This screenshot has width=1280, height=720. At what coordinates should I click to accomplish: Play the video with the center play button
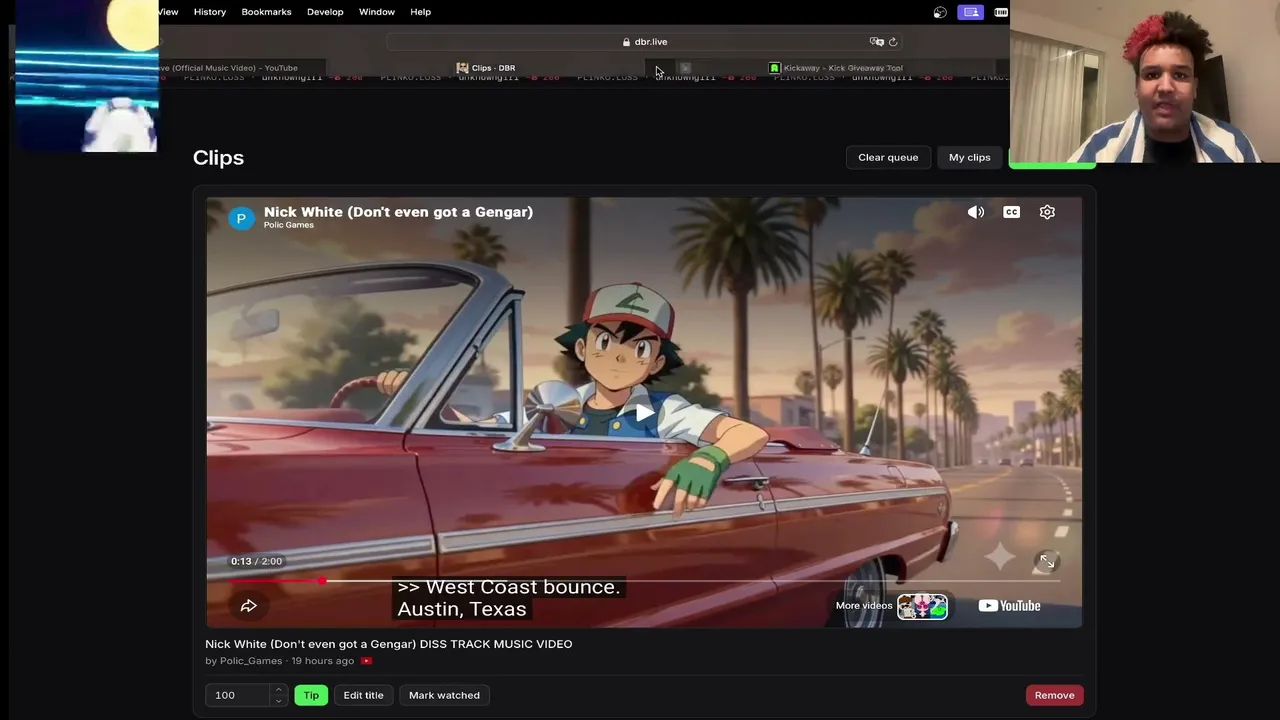pos(644,412)
